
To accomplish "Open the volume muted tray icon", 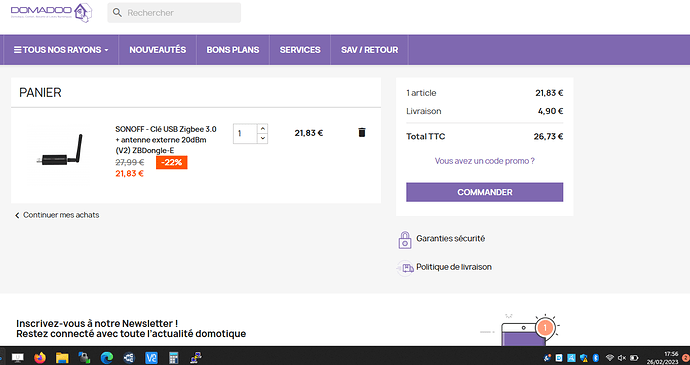I will (x=622, y=358).
